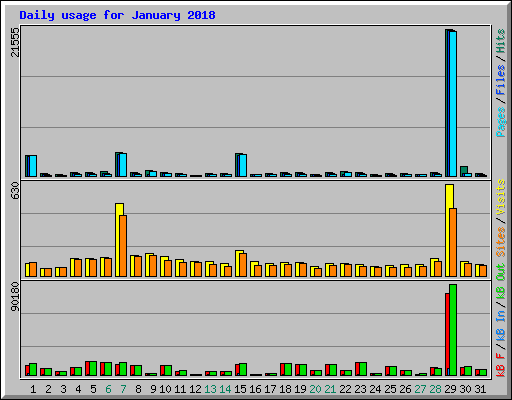Click the 21555 y-axis value
Screen dimensions: 512x400
15,42
